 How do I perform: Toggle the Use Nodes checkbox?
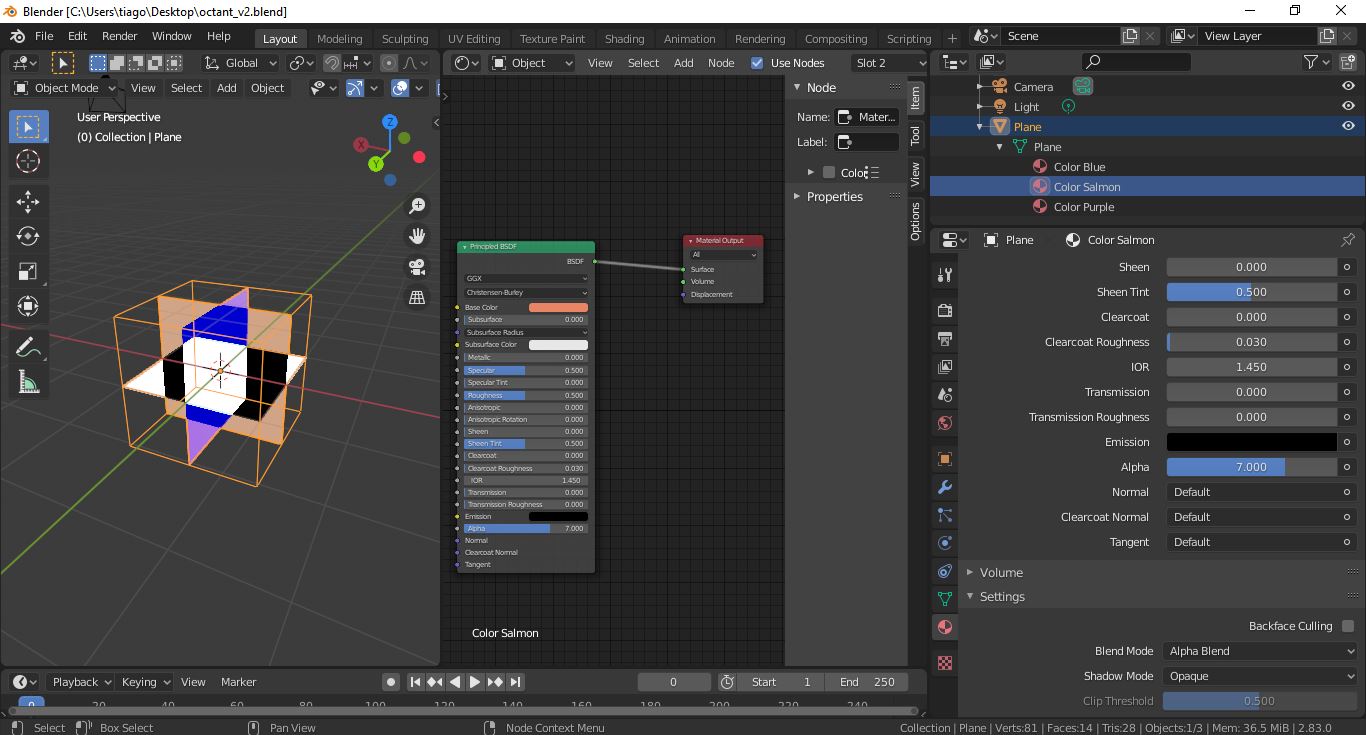pyautogui.click(x=757, y=63)
